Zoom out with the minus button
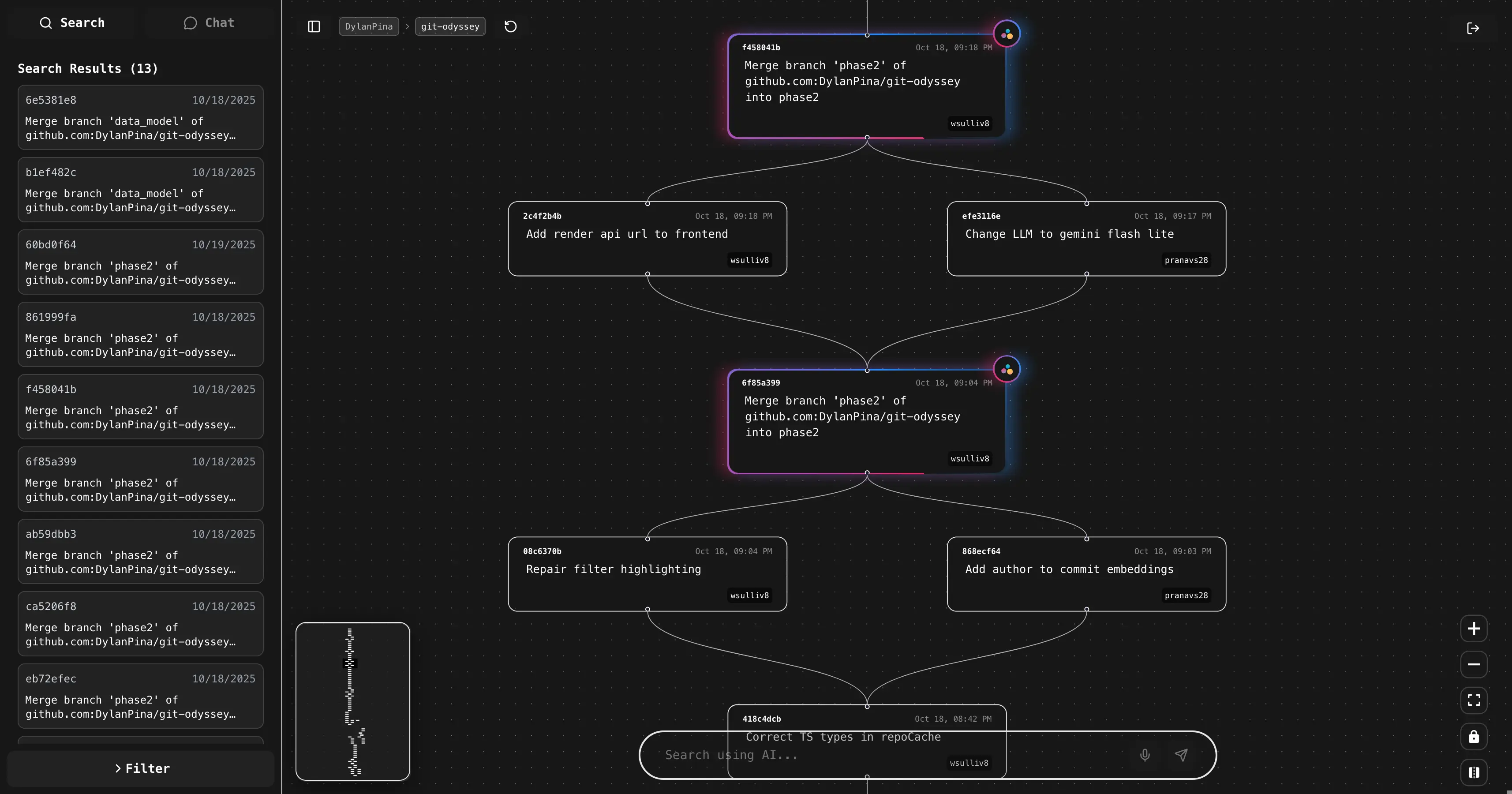Screen dimensions: 1512x794 point(1473,664)
